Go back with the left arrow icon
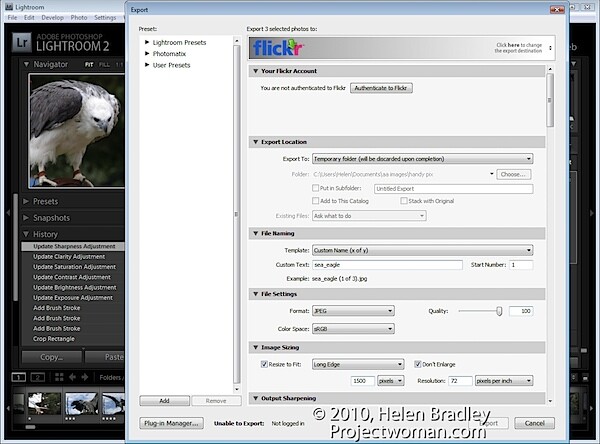The height and width of the screenshot is (444, 600). (72, 377)
